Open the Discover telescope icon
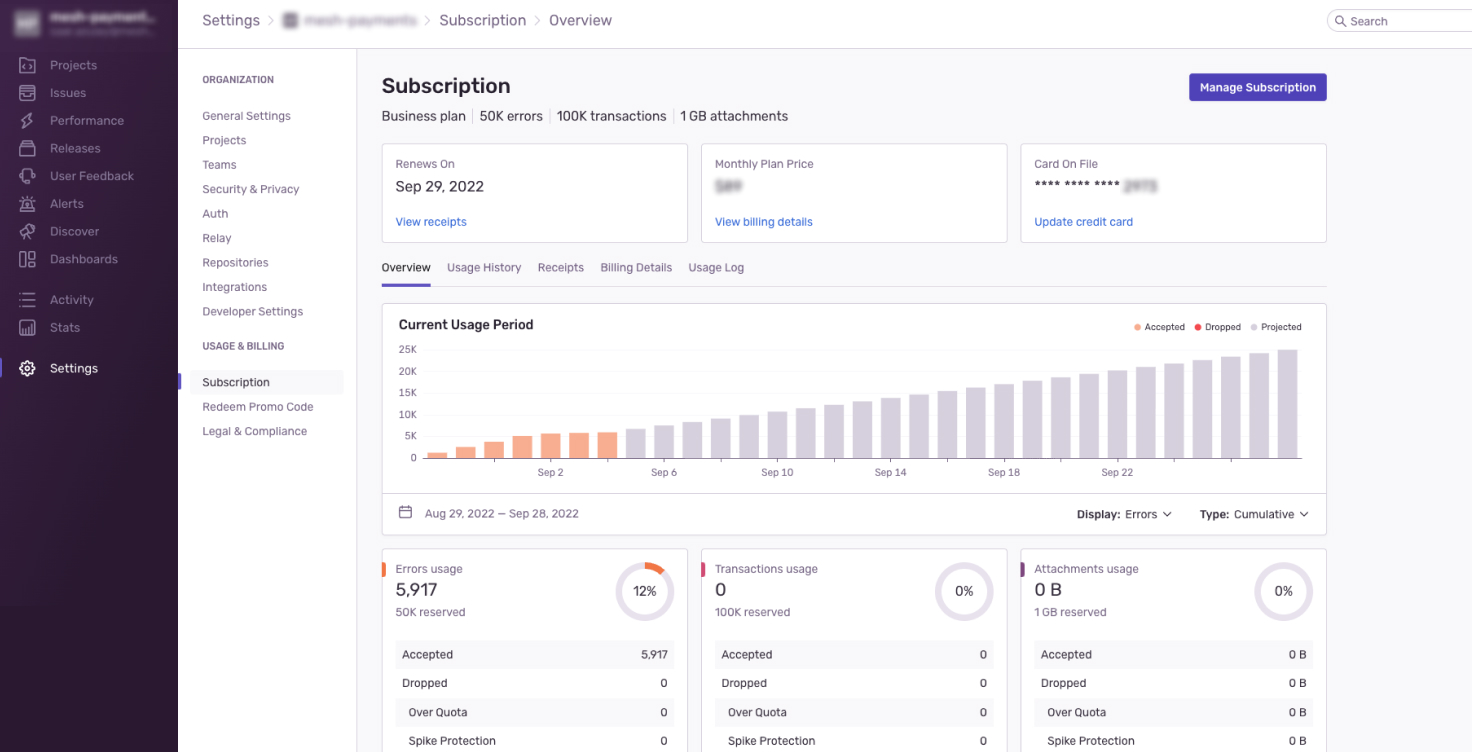1472x752 pixels. 28,231
